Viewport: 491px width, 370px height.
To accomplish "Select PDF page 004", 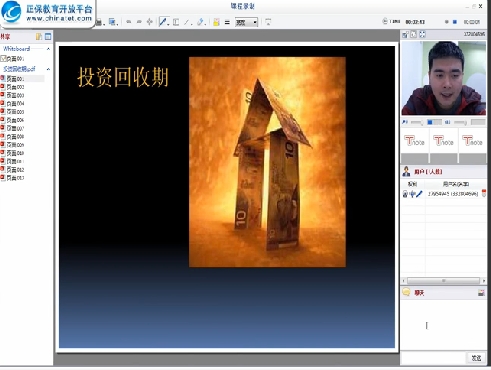I will coord(13,104).
